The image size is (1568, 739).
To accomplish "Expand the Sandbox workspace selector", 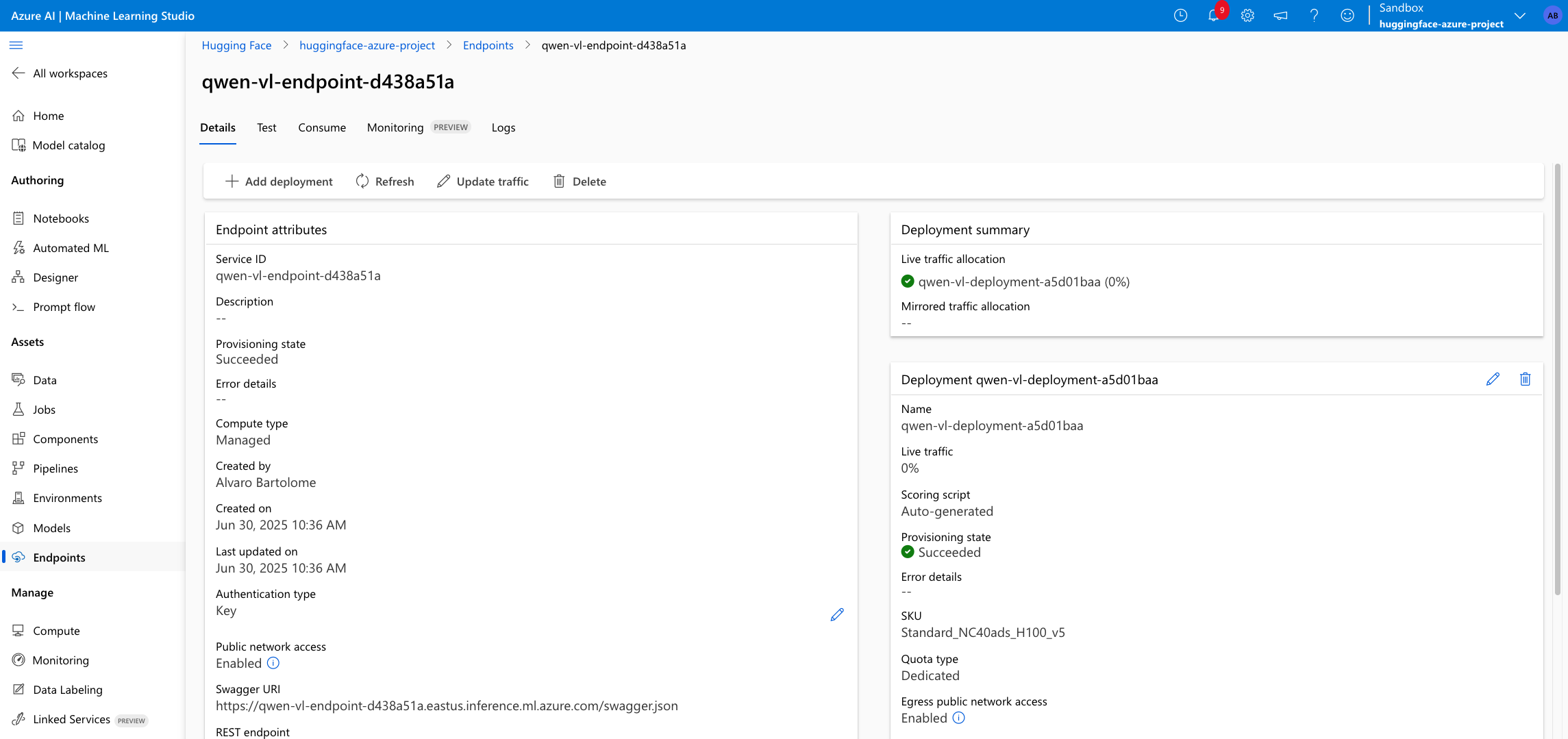I will pyautogui.click(x=1519, y=15).
